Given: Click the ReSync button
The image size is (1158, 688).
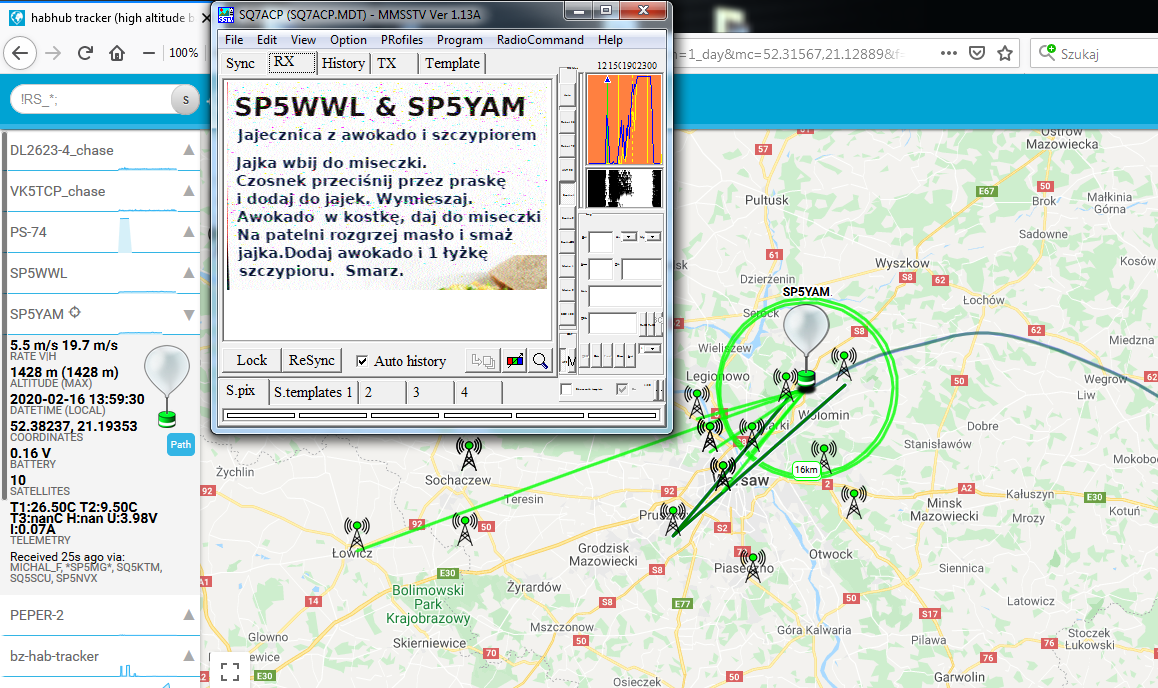Looking at the screenshot, I should [x=312, y=360].
